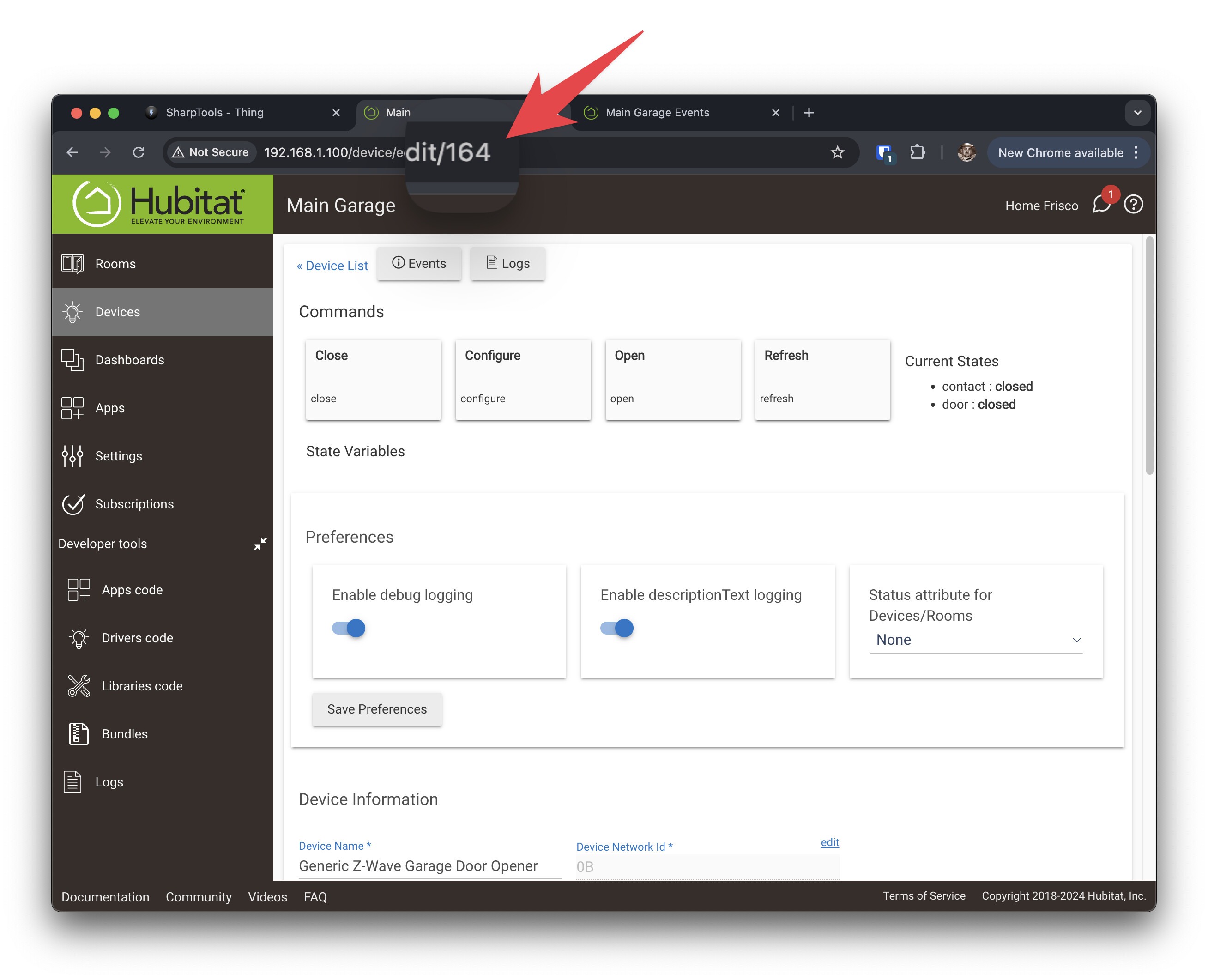Click the Libraries code tools icon
The image size is (1208, 980).
pos(79,686)
